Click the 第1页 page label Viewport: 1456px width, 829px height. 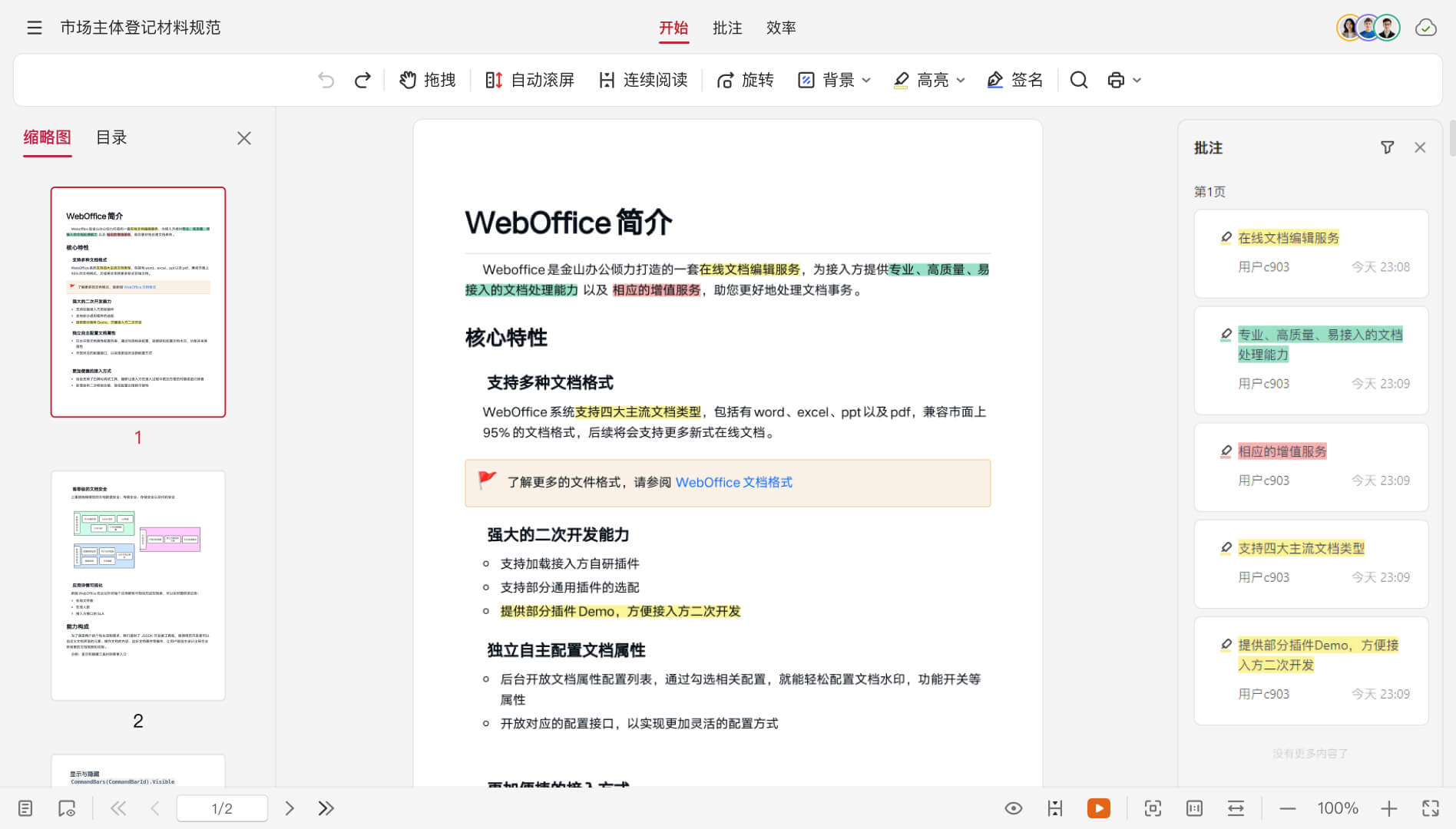click(x=1209, y=192)
